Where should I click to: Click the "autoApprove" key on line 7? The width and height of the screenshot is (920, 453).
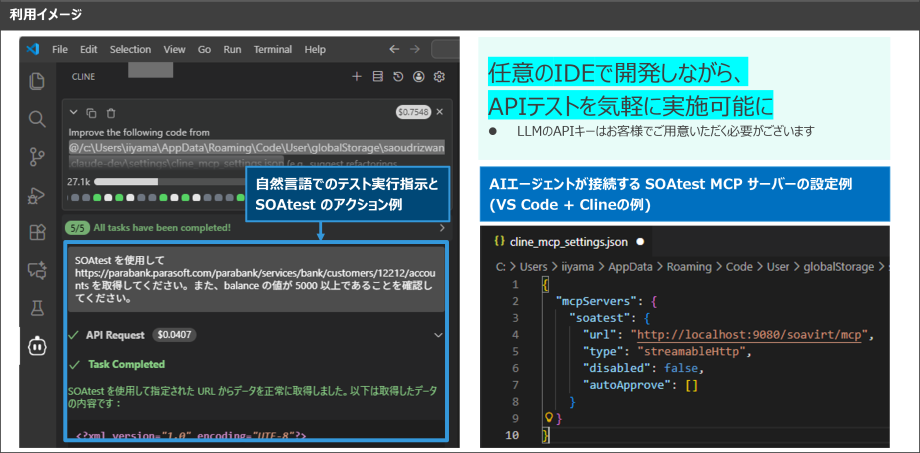(x=625, y=386)
